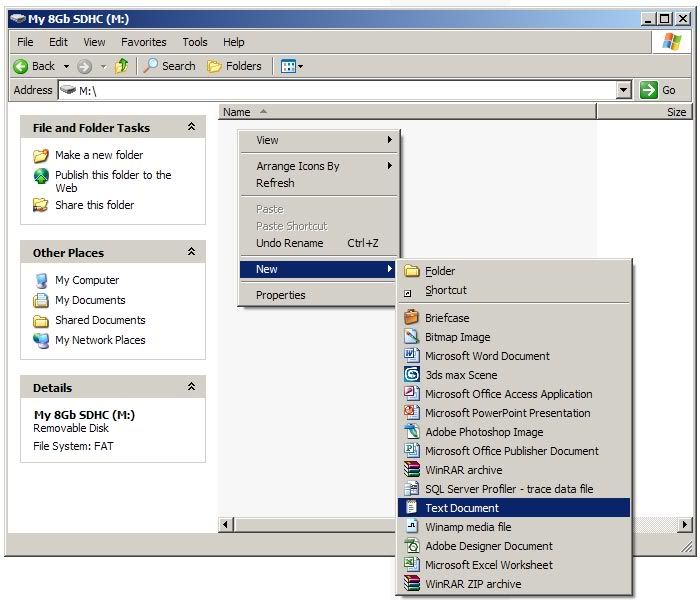700x600 pixels.
Task: Open the Forward history dropdown arrow
Action: (x=103, y=67)
